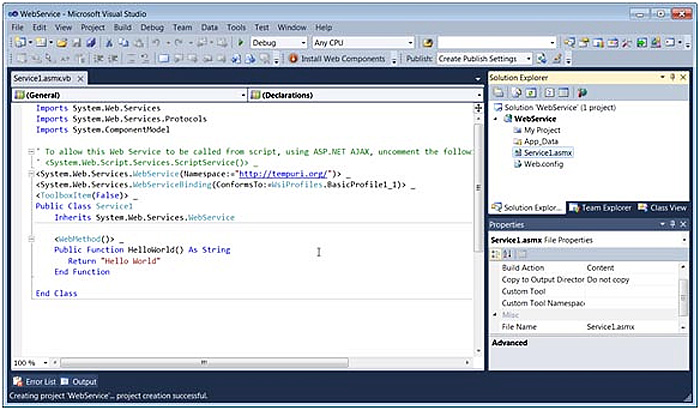The height and width of the screenshot is (410, 700).
Task: Select My Project in Solution Explorer
Action: tap(542, 130)
